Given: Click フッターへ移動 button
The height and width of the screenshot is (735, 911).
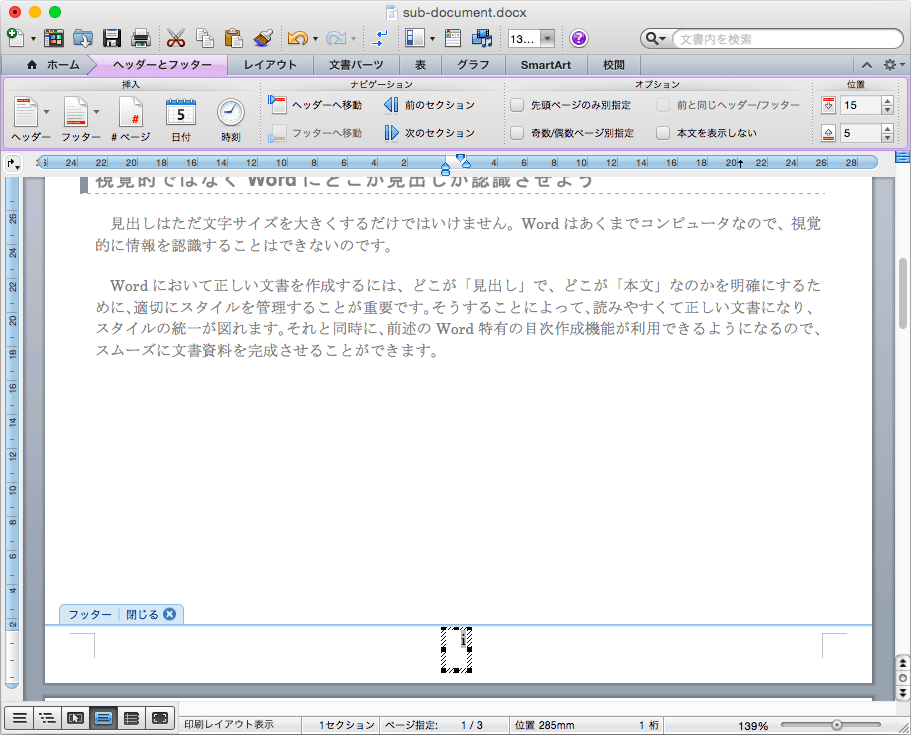Looking at the screenshot, I should click(315, 133).
